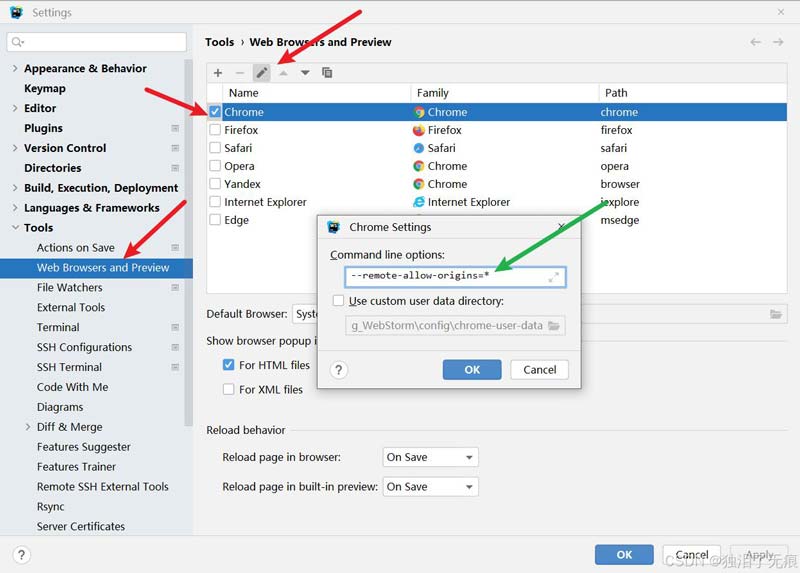Expand Appearance & Behavior section
This screenshot has width=800, height=573.
click(14, 69)
